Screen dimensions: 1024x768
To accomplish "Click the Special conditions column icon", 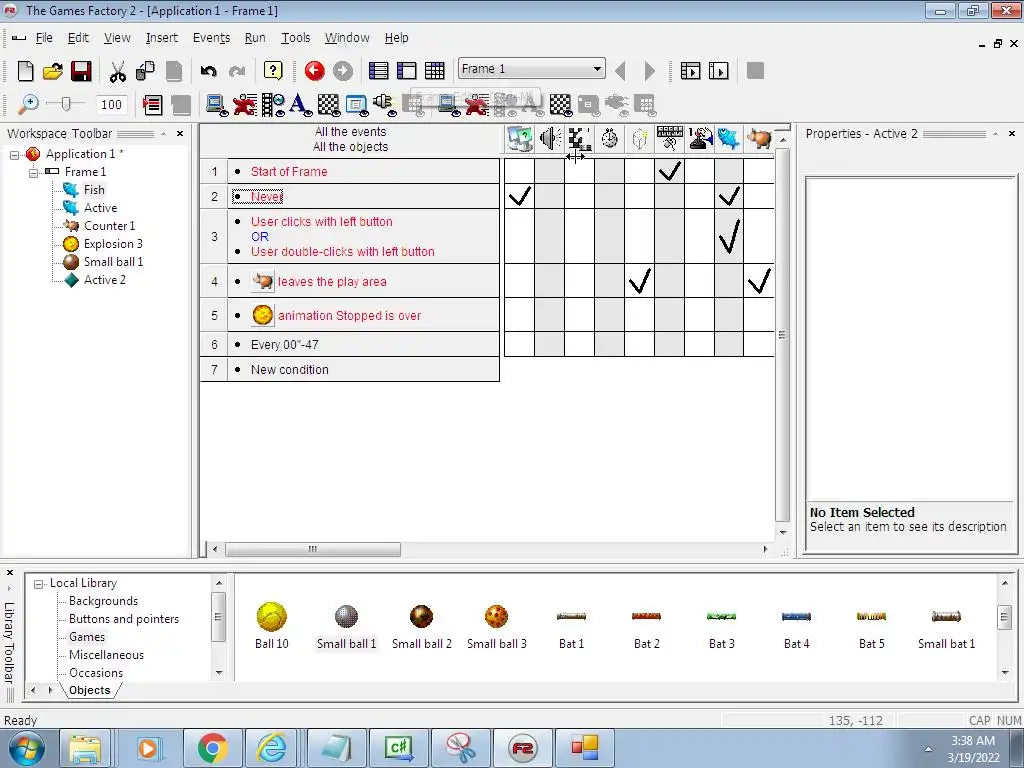I will click(519, 138).
